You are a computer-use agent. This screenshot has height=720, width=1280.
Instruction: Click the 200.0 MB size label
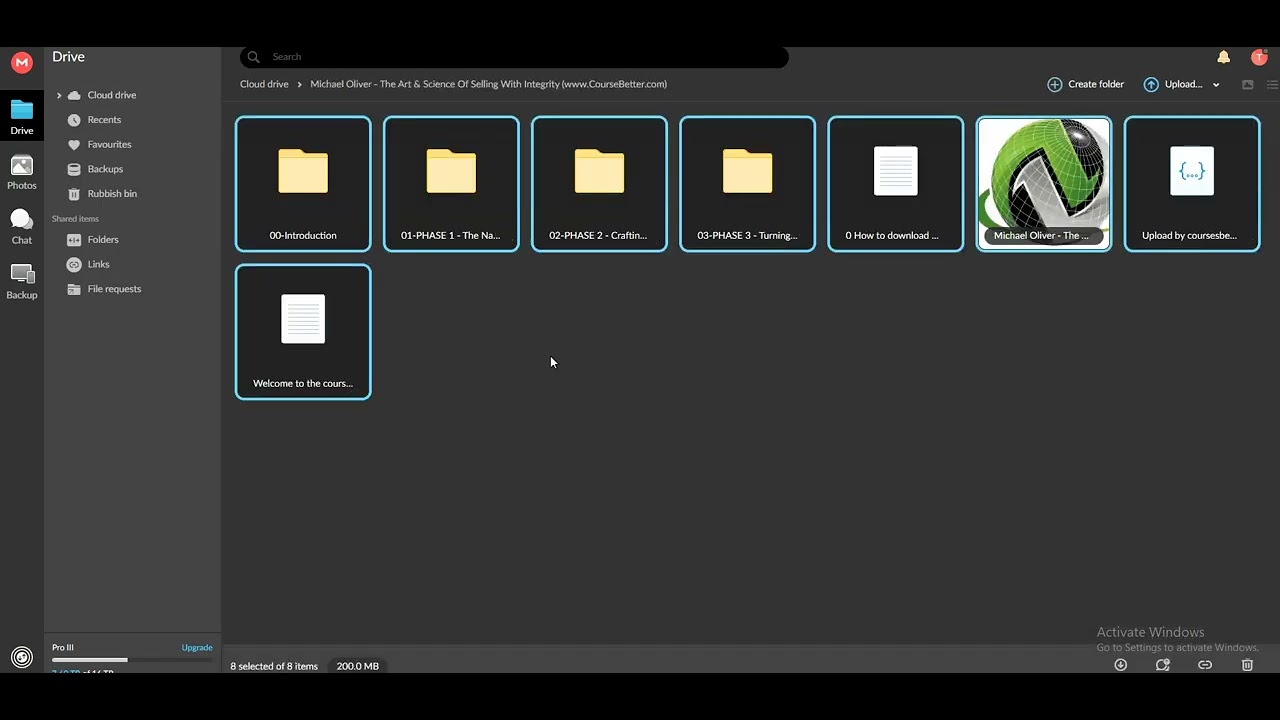pos(358,666)
